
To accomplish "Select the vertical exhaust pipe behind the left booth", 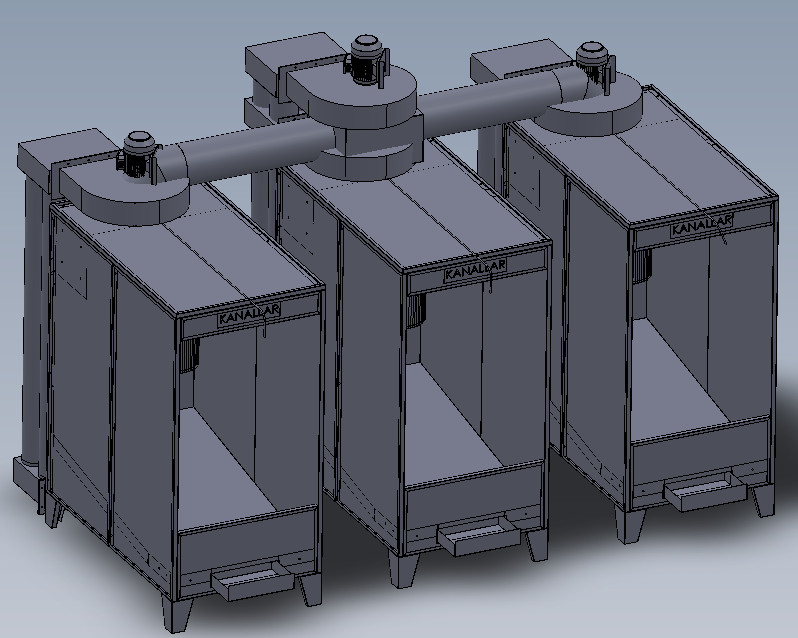I will pos(35,321).
